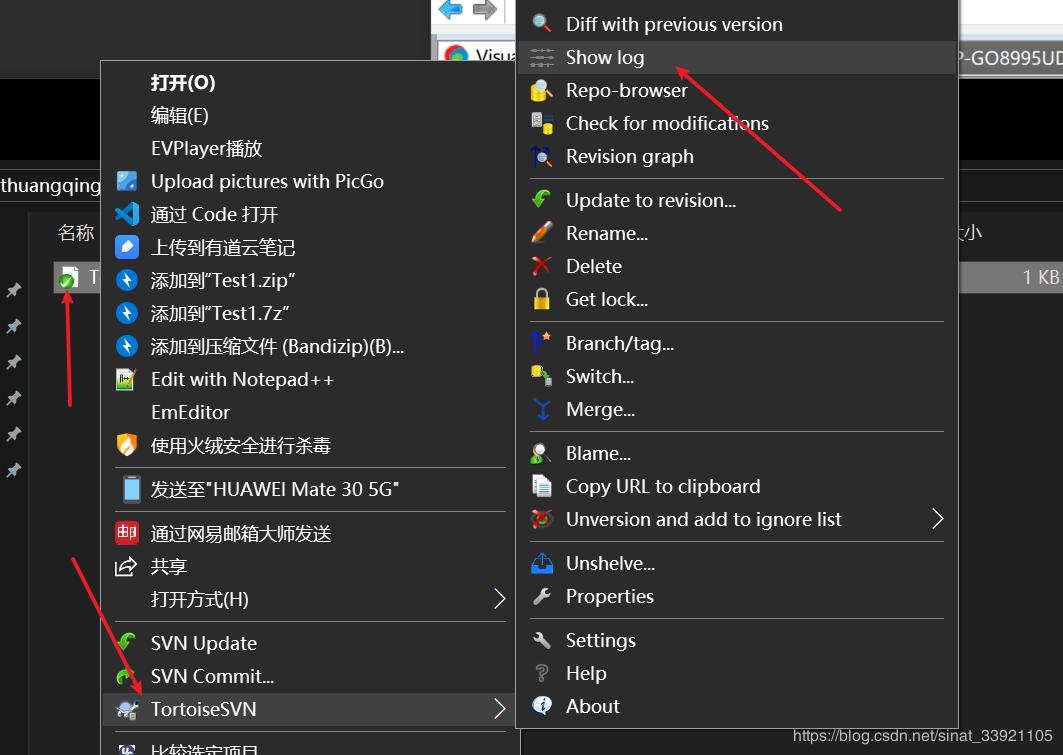Select Show log from the menu
The width and height of the screenshot is (1063, 755).
pos(605,57)
